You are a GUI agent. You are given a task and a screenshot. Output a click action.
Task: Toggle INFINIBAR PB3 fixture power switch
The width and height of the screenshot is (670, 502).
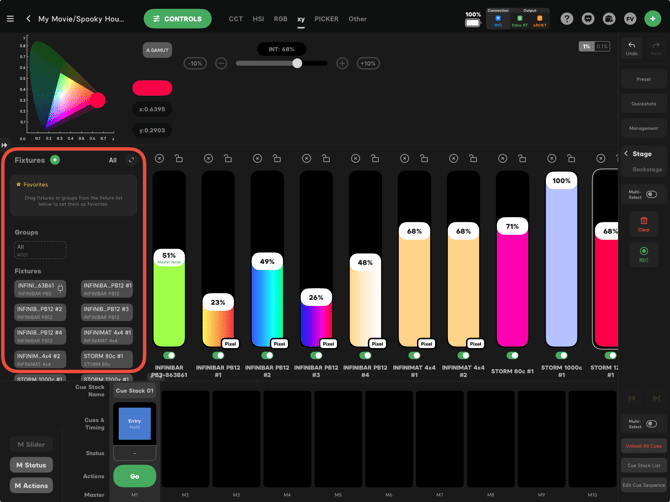click(169, 355)
